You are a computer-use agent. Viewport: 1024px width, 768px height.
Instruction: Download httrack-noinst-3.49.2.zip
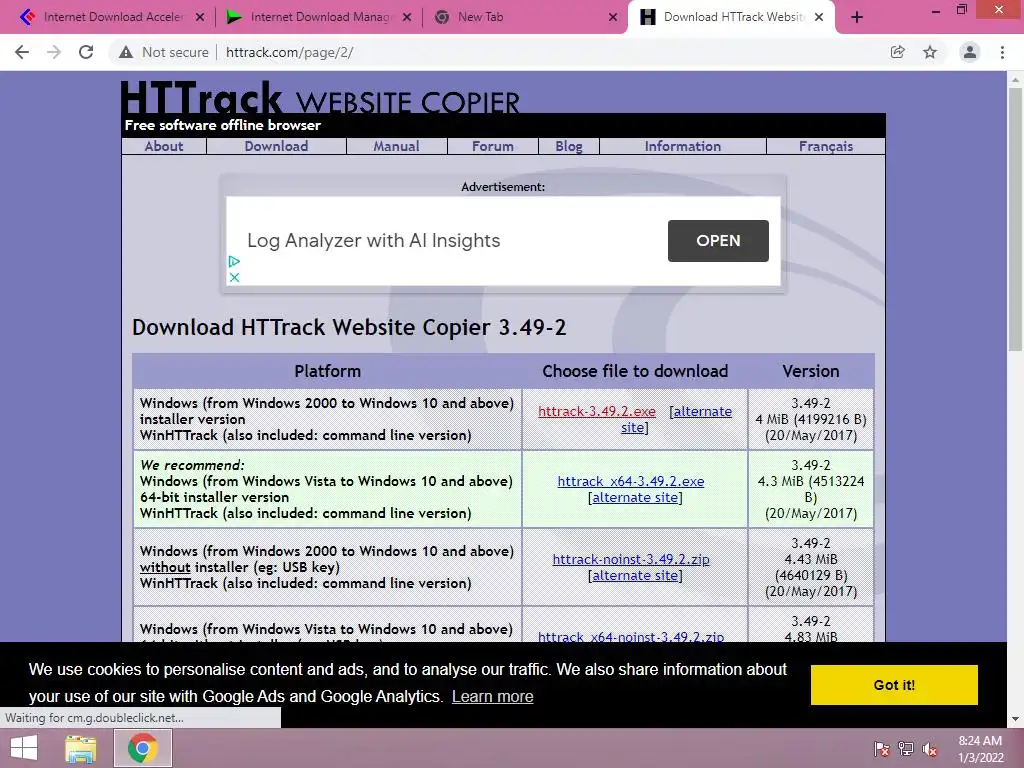pyautogui.click(x=631, y=560)
